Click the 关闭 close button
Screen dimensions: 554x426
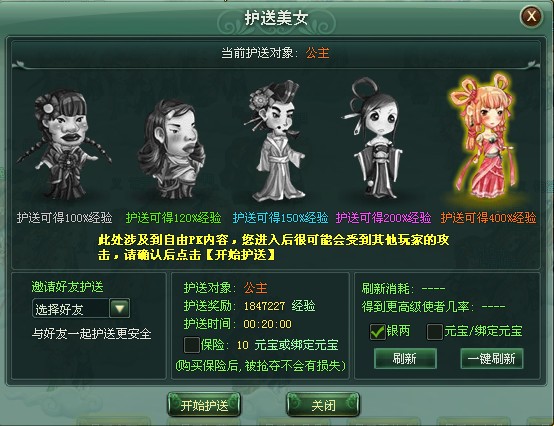click(323, 405)
